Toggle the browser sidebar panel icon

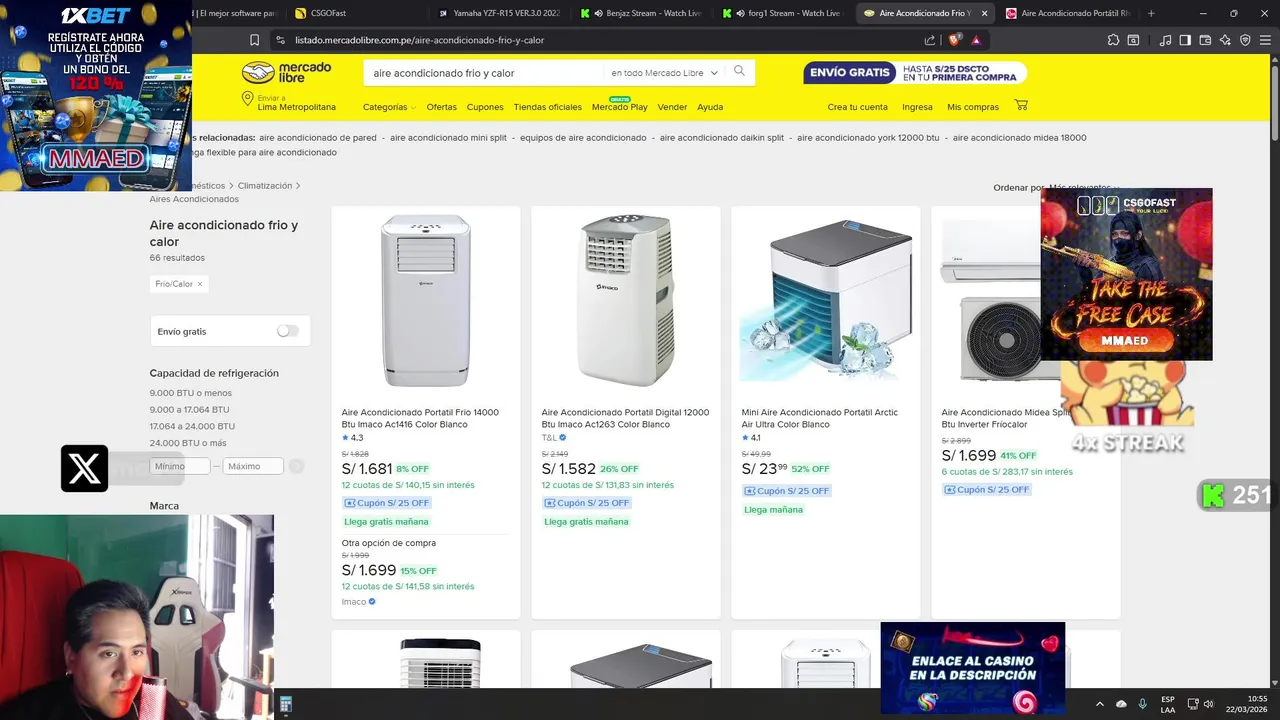tap(1185, 40)
